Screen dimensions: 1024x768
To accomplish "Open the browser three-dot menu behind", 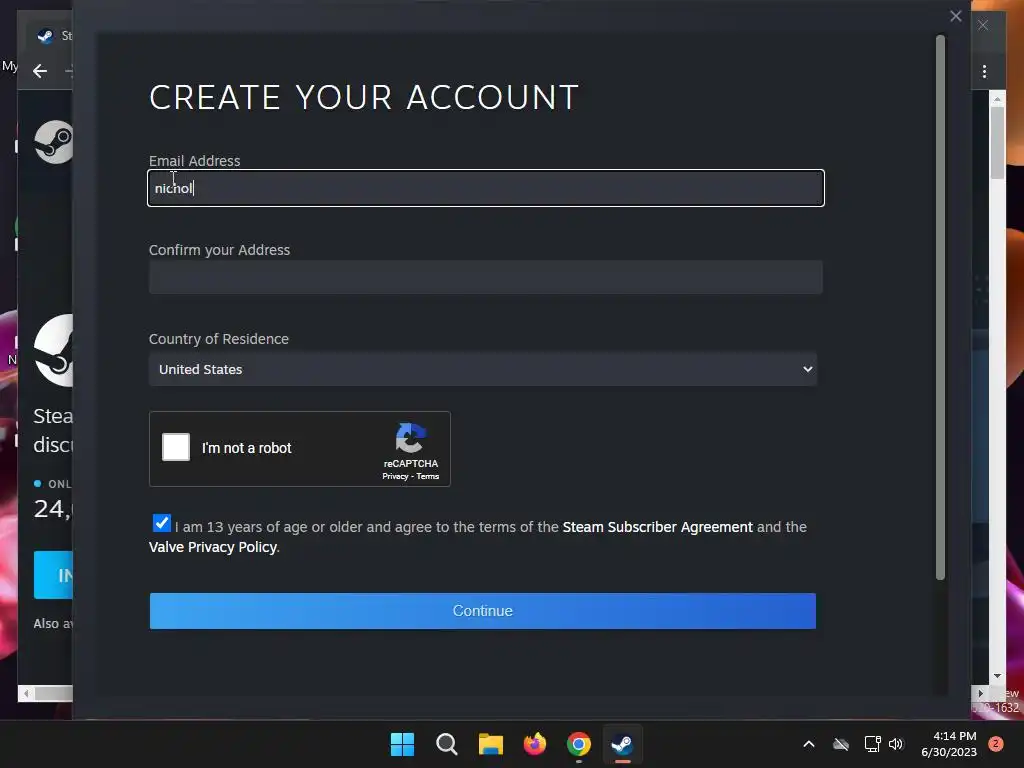I will [984, 71].
